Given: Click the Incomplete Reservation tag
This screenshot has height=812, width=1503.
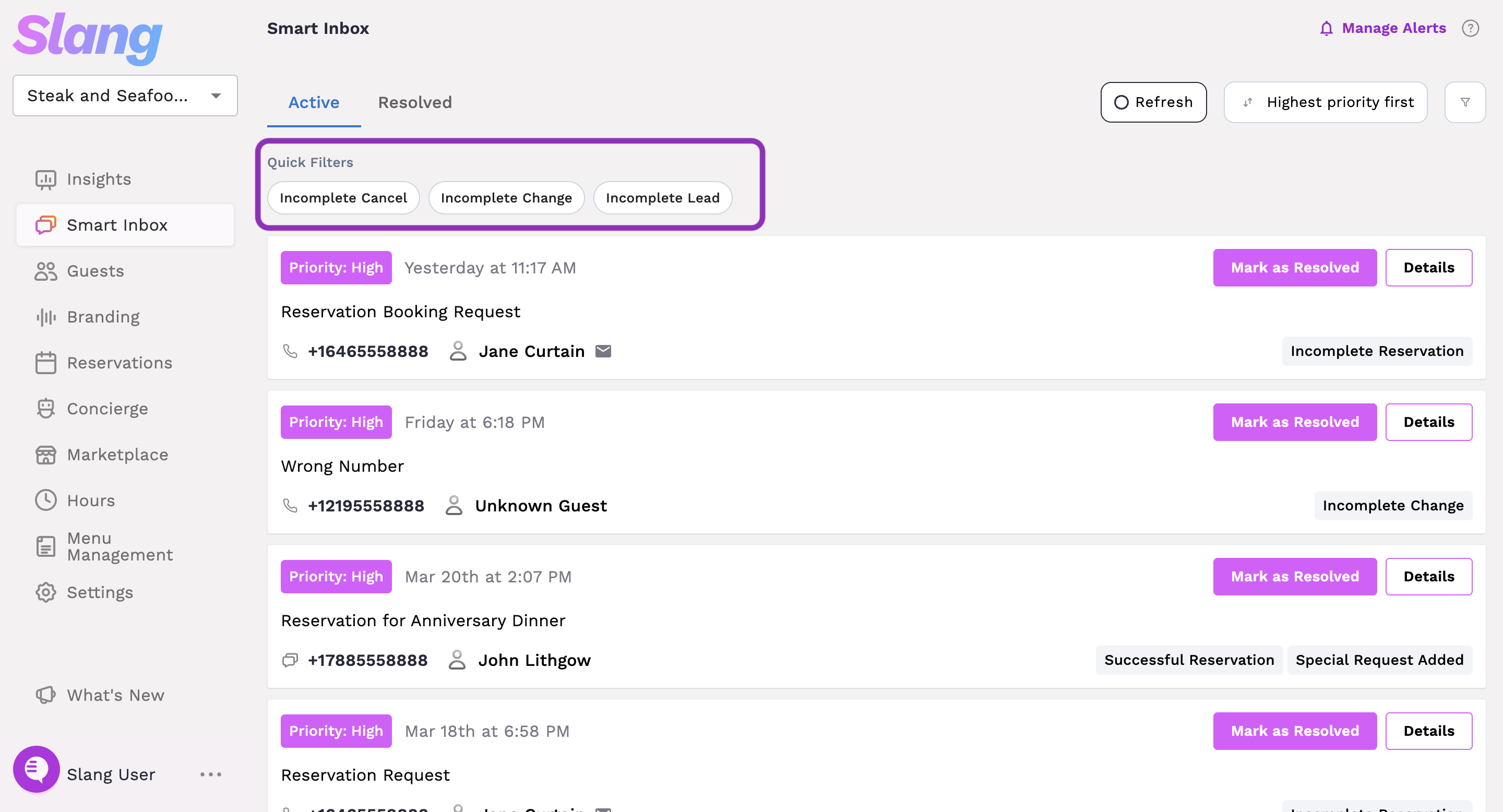Looking at the screenshot, I should click(x=1377, y=351).
